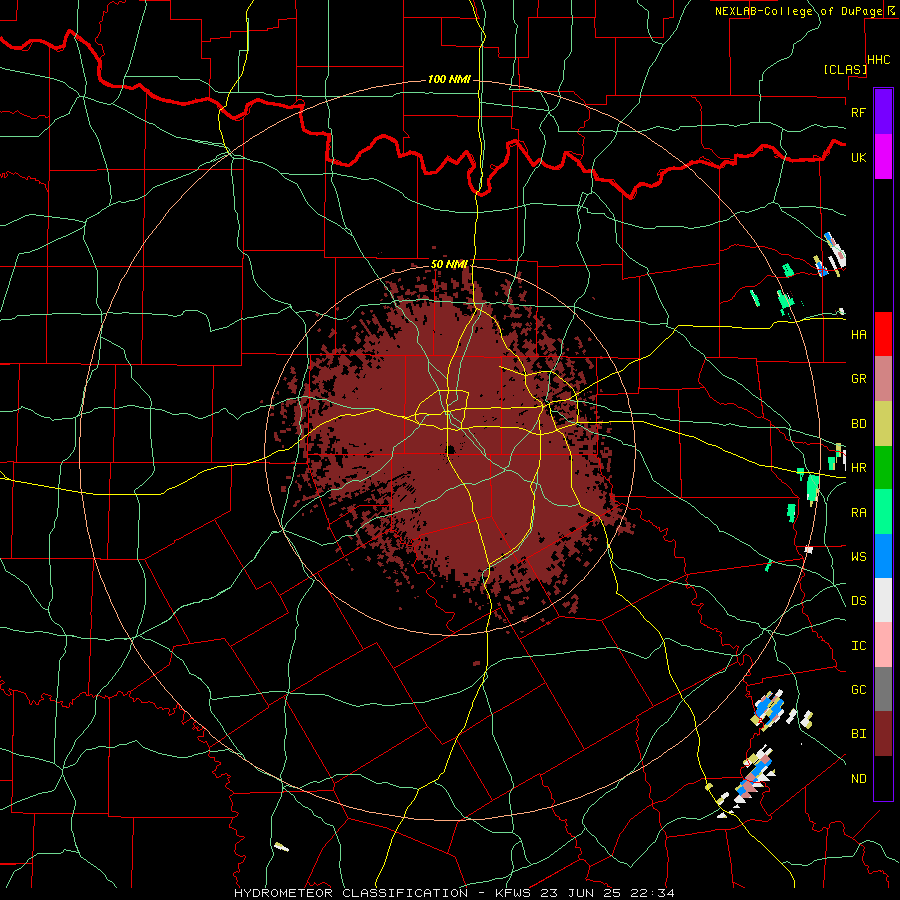Select the mint green RA legend swatch
This screenshot has width=900, height=900.
point(883,512)
